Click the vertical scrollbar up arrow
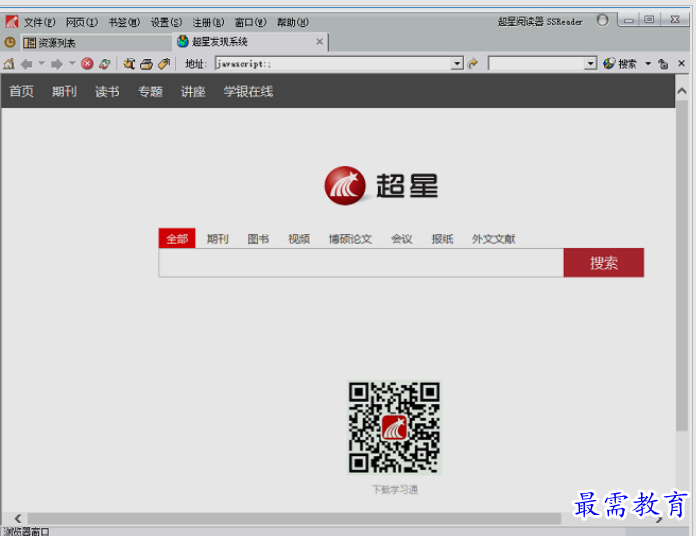The image size is (696, 536). click(x=682, y=91)
